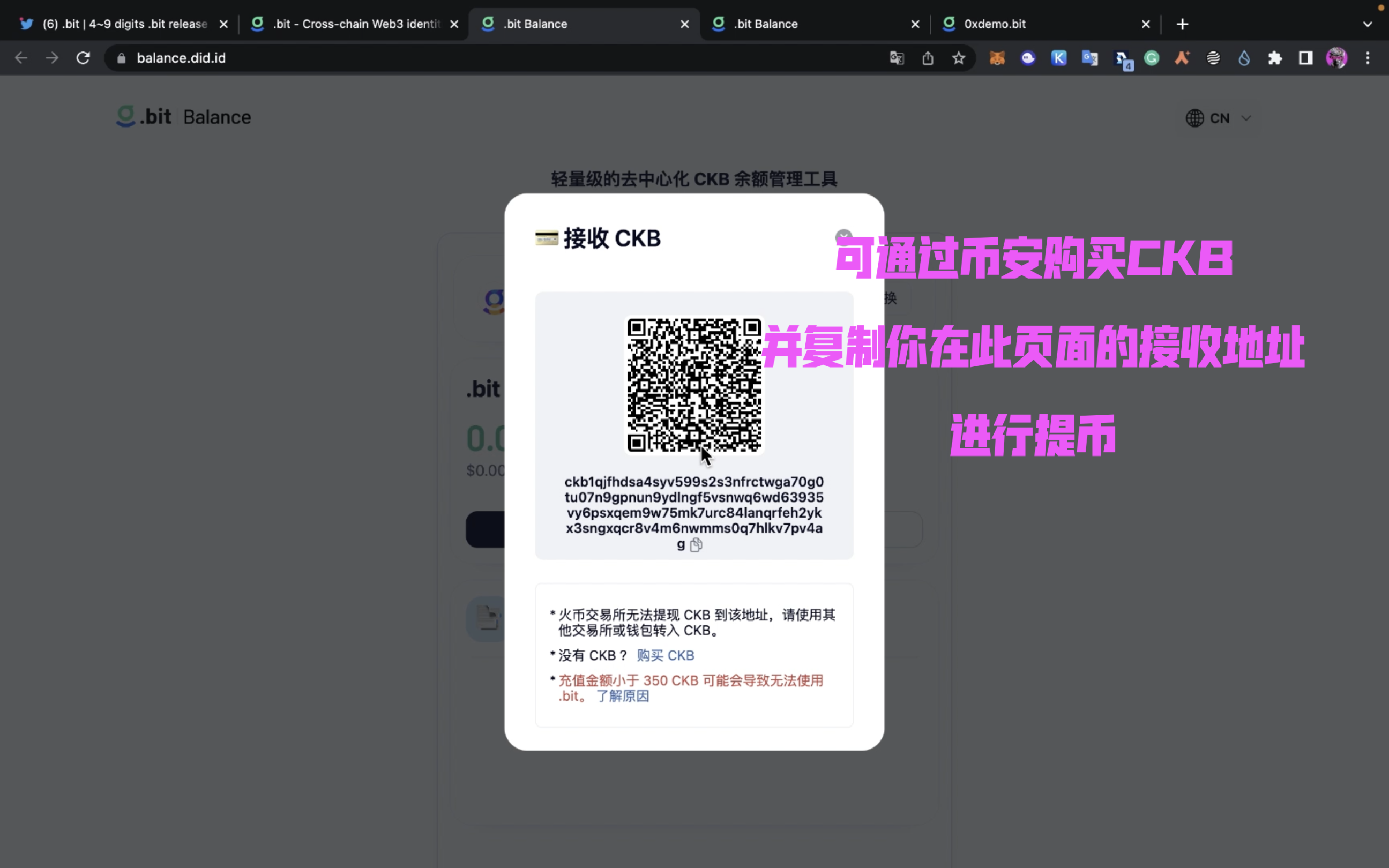The image size is (1389, 868).
Task: Close the 0xdemo.bit tab
Action: click(x=1146, y=24)
